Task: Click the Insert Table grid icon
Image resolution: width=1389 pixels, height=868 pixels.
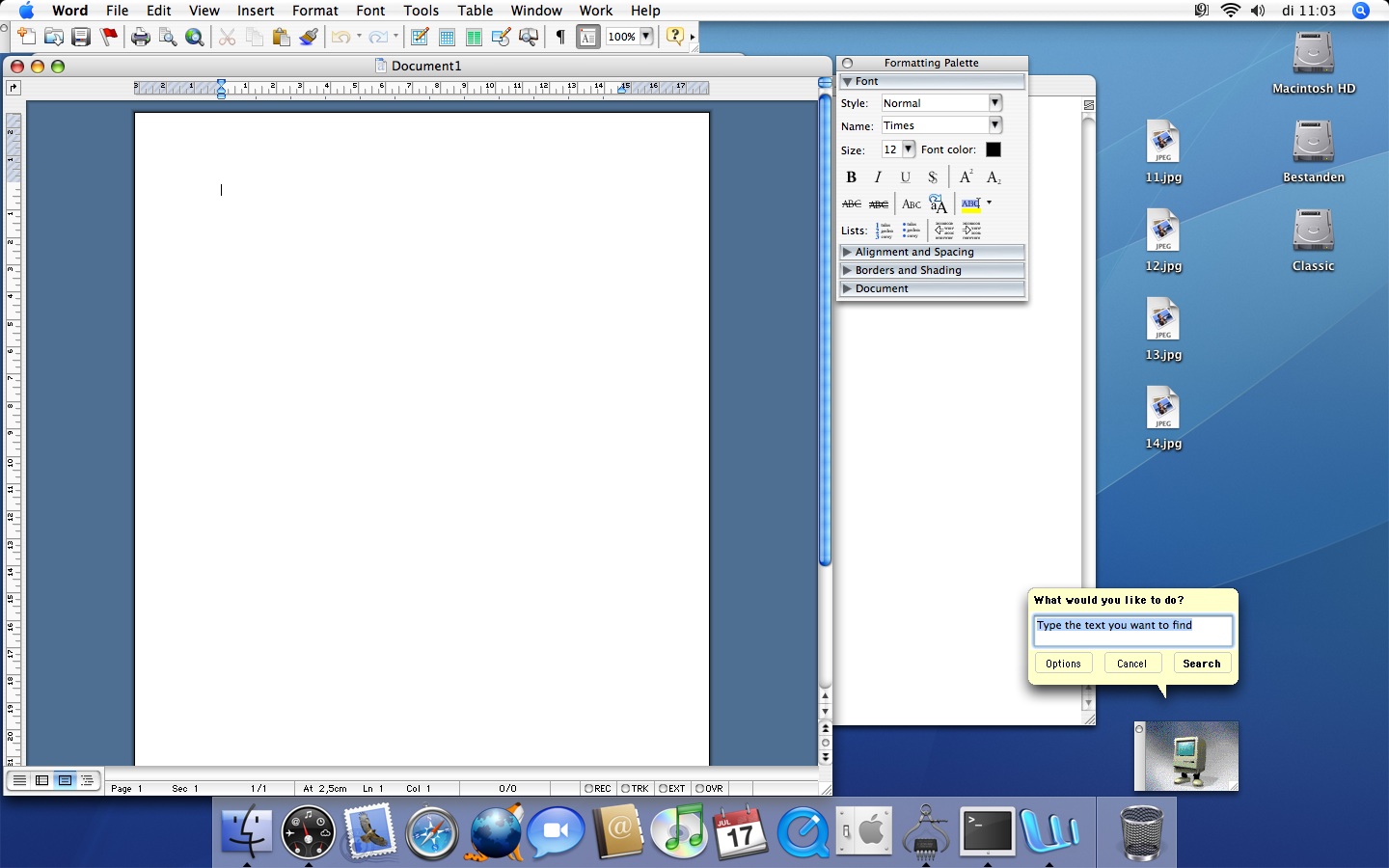Action: [447, 38]
